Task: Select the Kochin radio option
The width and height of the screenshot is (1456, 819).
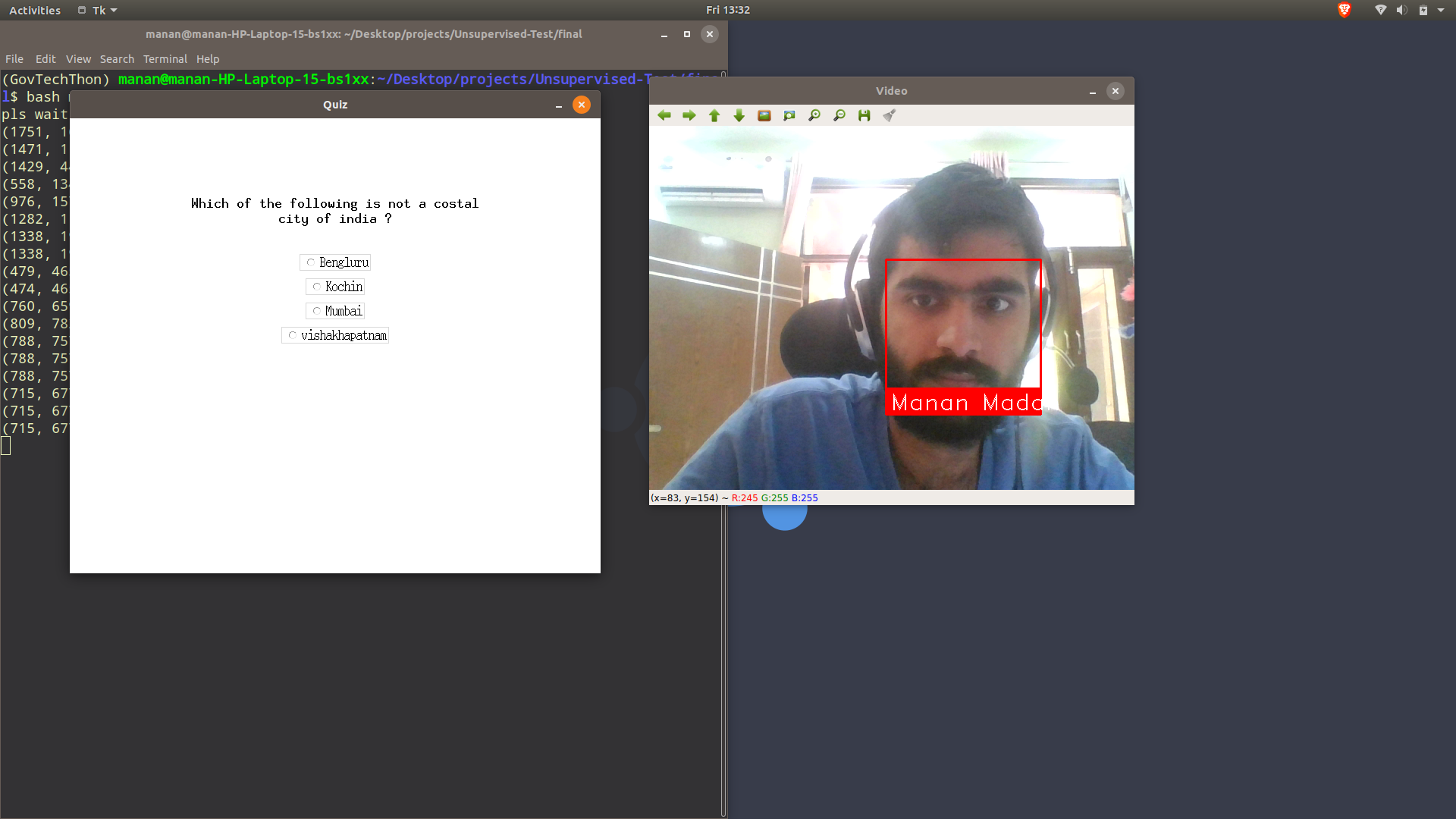Action: click(x=317, y=287)
